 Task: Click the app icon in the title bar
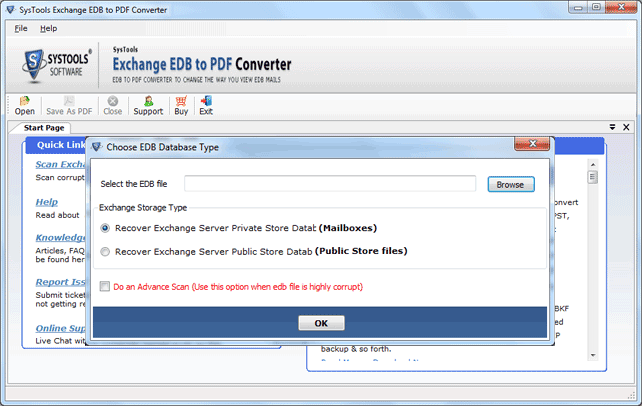coord(11,9)
